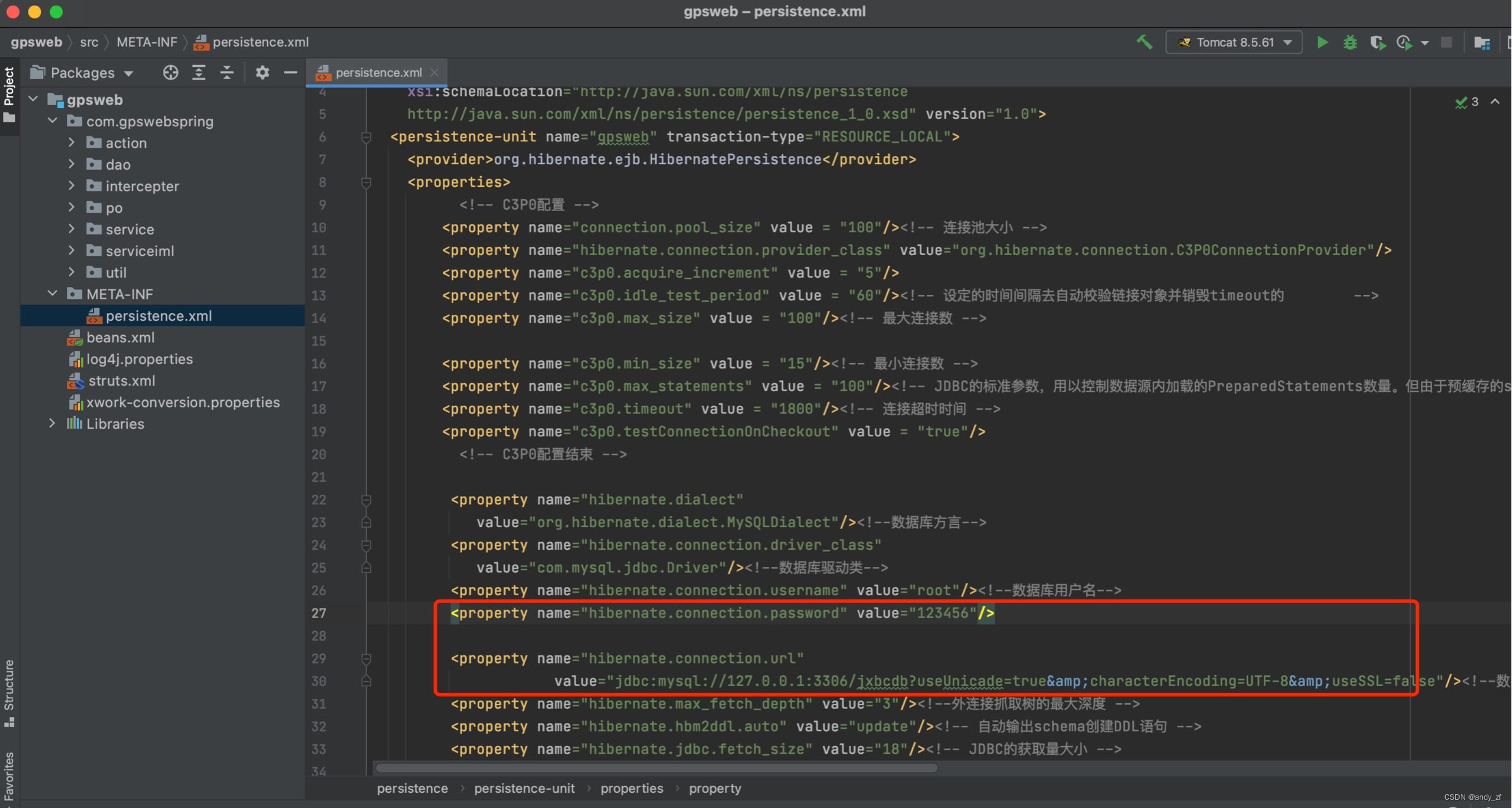This screenshot has height=808, width=1512.
Task: Expand the service package
Action: coord(71,229)
